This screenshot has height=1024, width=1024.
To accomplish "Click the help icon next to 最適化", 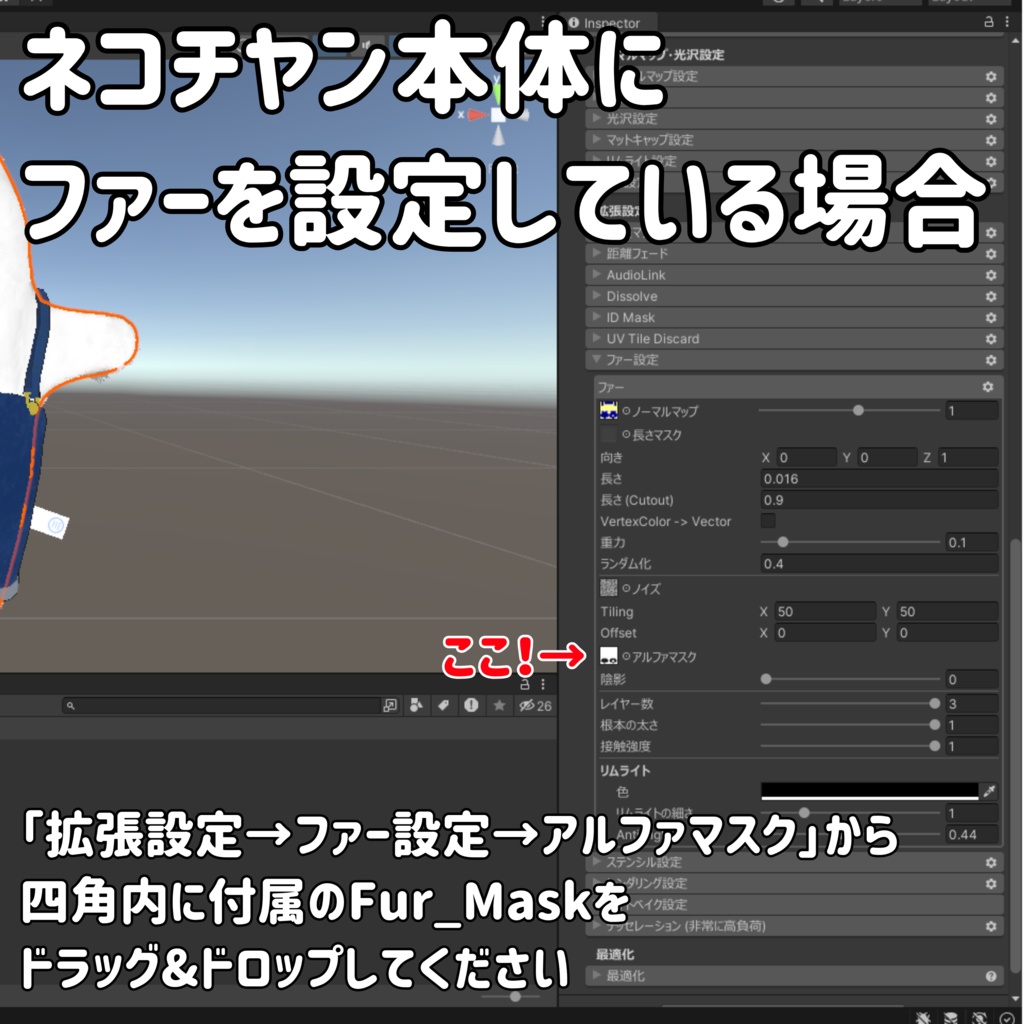I will [x=989, y=974].
